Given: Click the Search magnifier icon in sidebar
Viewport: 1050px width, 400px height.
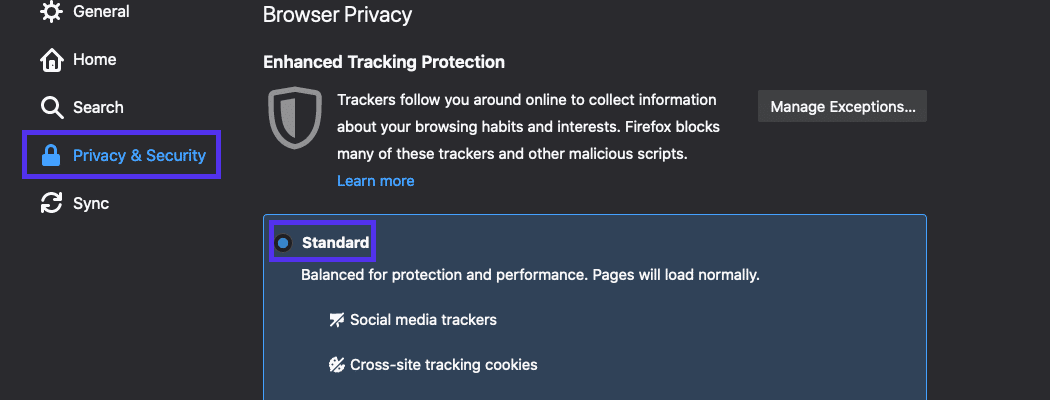Looking at the screenshot, I should click(x=51, y=107).
